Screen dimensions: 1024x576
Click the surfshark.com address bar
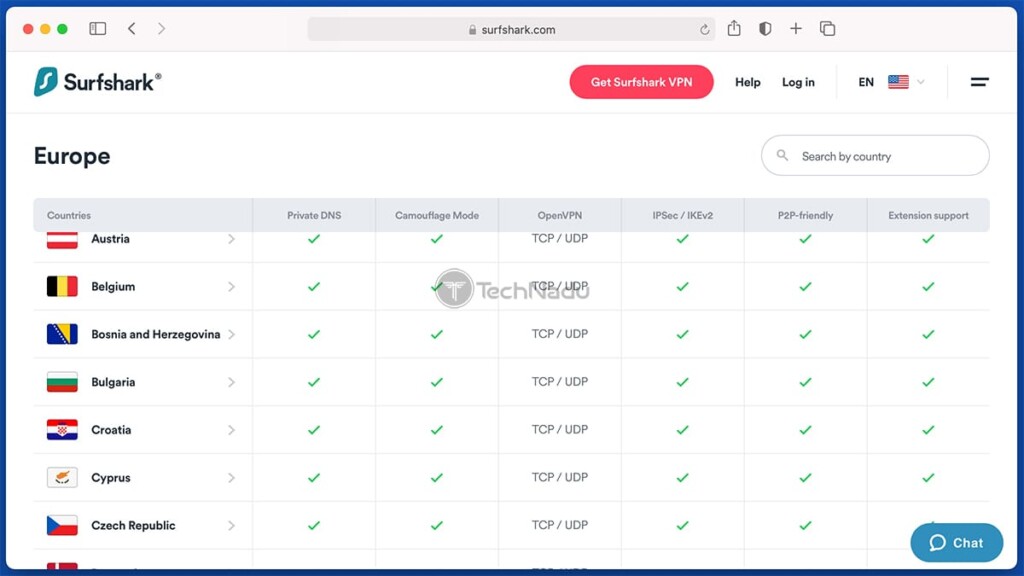511,29
